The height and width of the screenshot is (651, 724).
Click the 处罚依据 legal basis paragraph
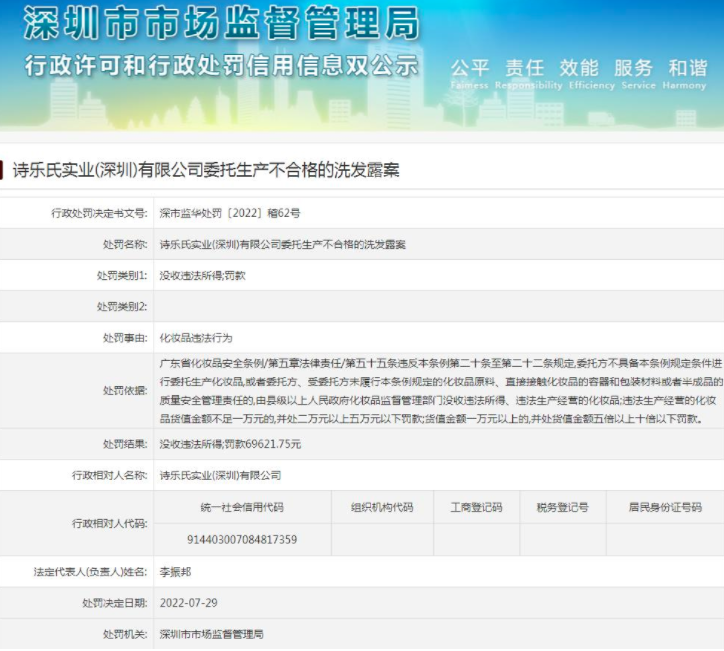pyautogui.click(x=438, y=391)
